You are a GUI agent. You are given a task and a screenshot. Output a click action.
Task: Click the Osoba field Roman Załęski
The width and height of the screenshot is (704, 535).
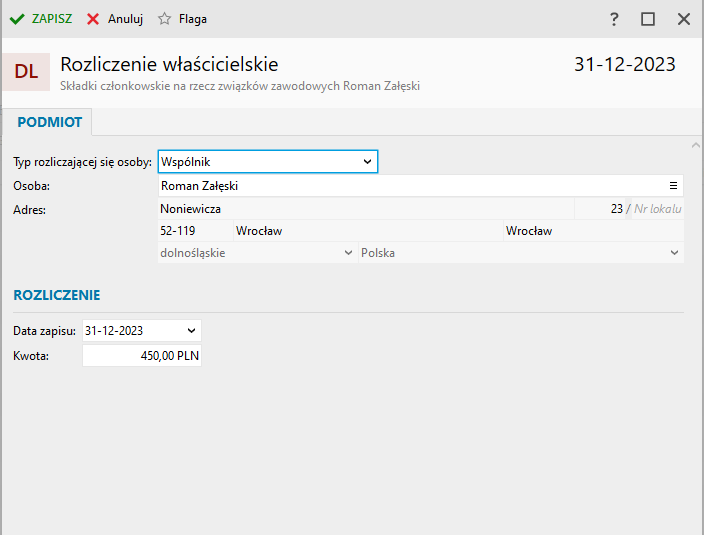pyautogui.click(x=421, y=185)
